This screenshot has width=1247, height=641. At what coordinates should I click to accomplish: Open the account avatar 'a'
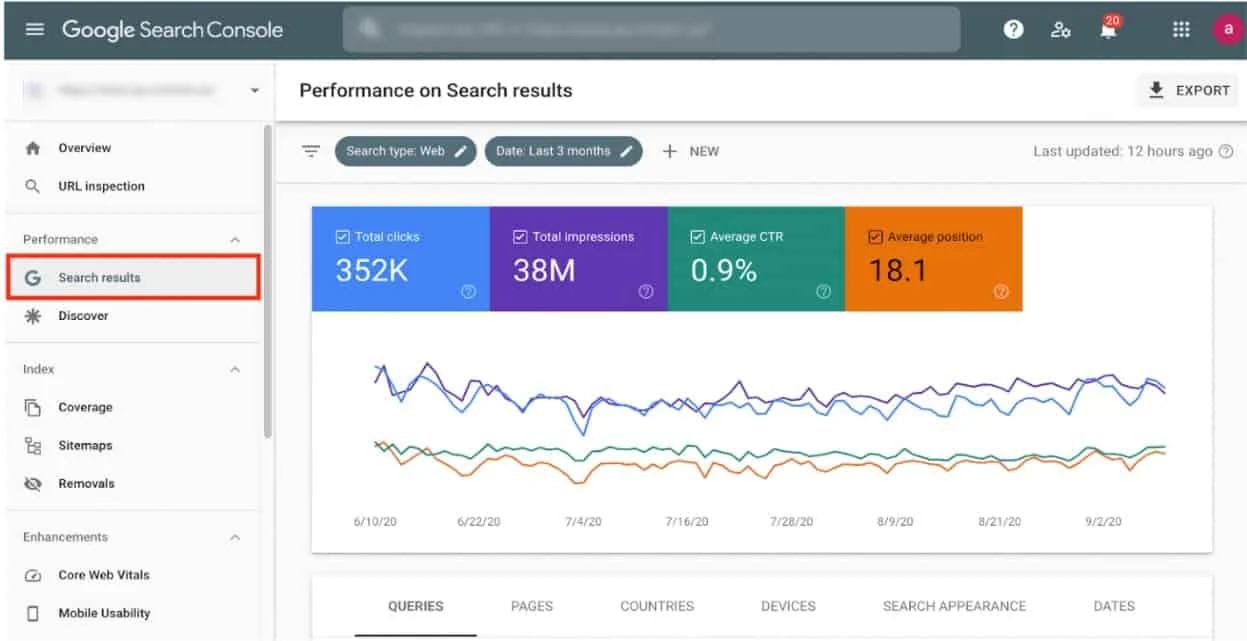click(x=1227, y=30)
